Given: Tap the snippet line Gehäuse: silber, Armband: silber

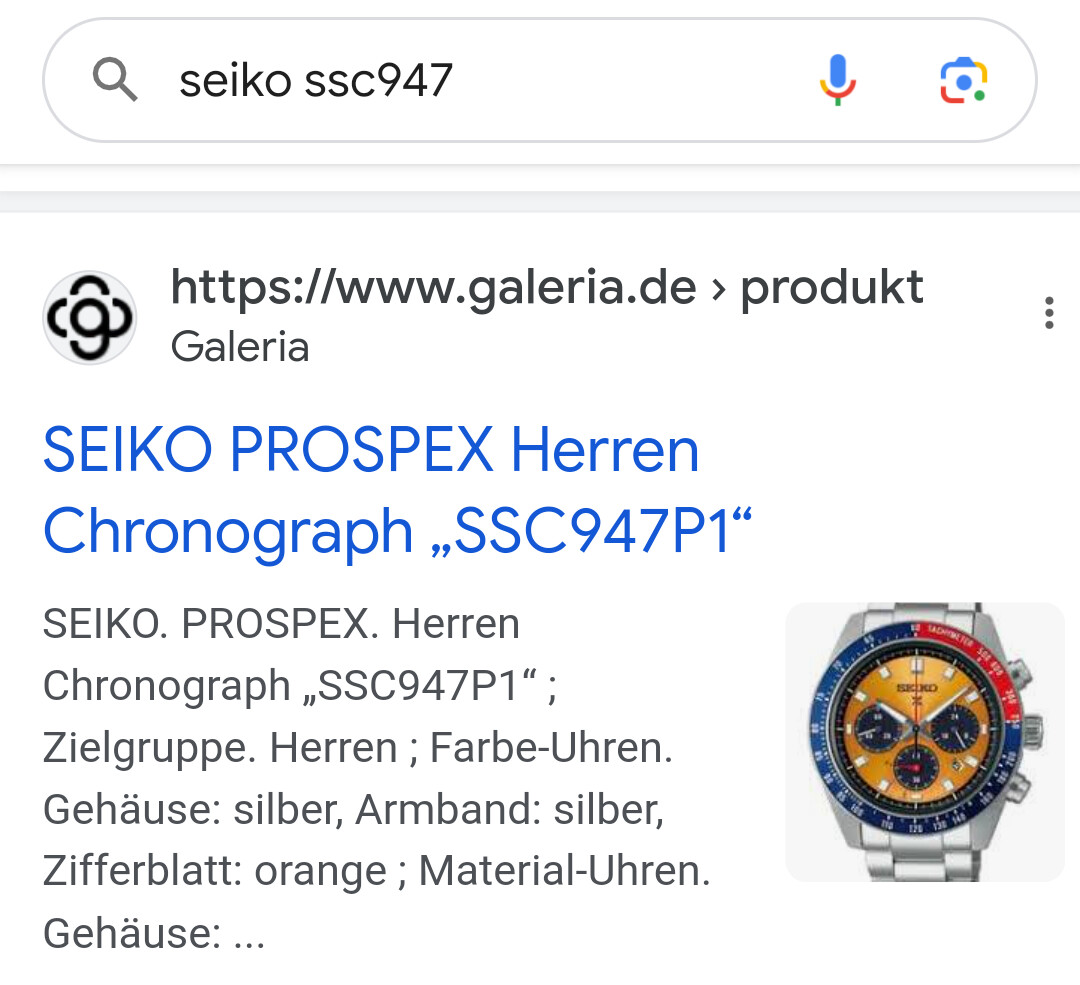Looking at the screenshot, I should (x=353, y=809).
